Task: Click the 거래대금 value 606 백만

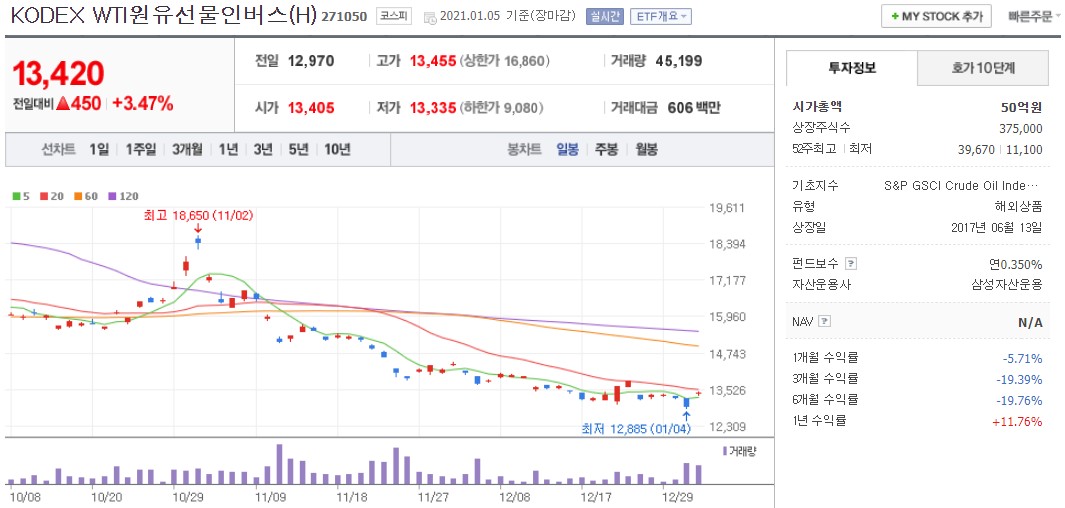Action: pos(693,107)
